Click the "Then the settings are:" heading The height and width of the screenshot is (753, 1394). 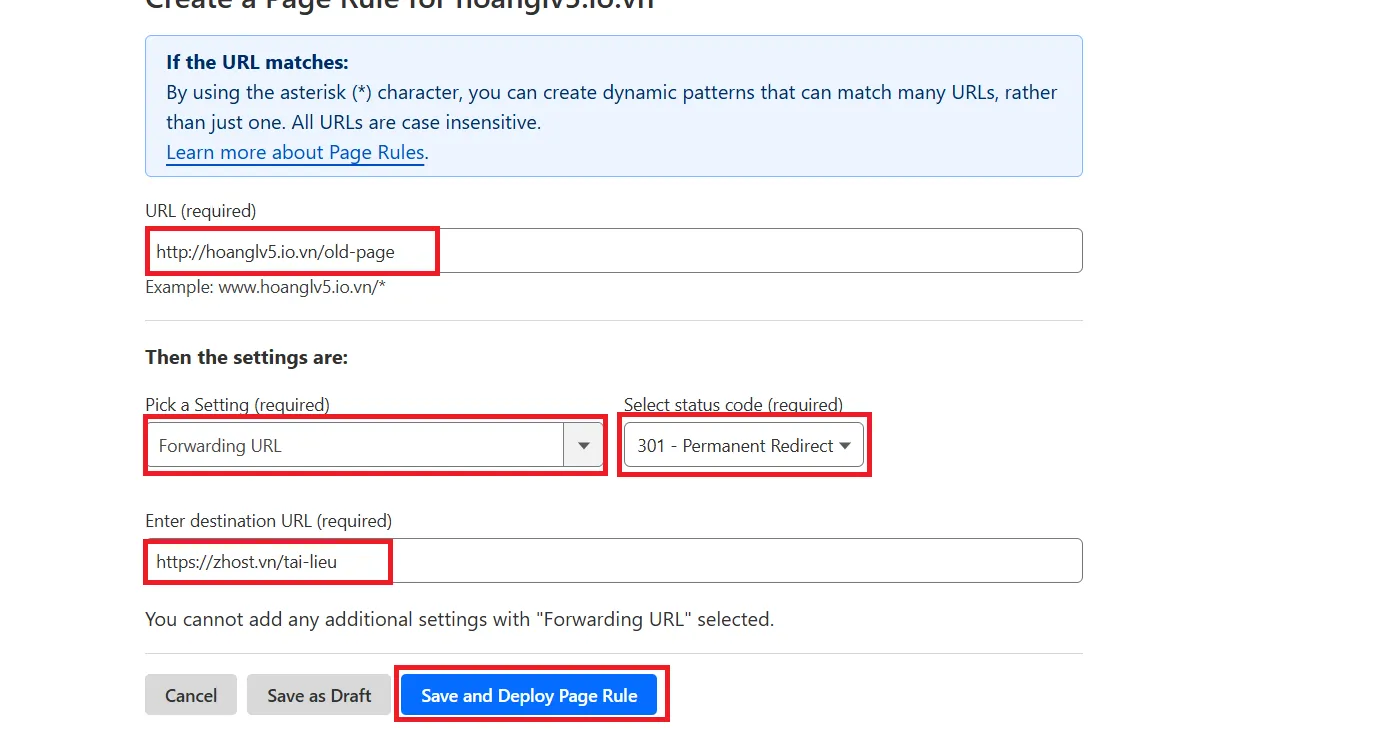(x=246, y=357)
